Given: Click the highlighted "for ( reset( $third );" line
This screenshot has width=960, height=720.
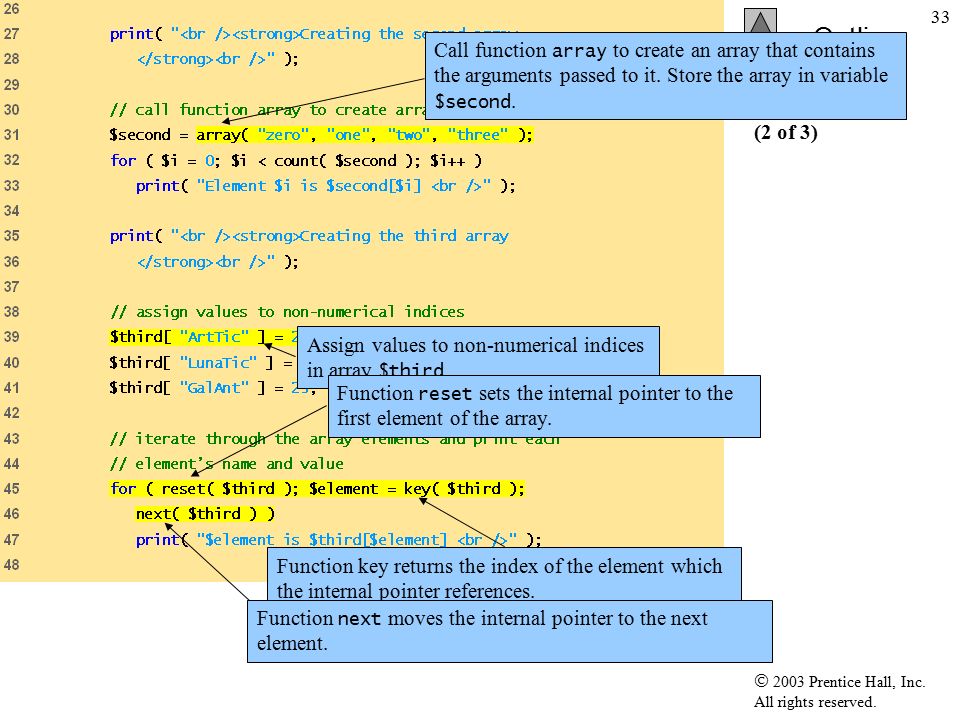Looking at the screenshot, I should tap(317, 489).
